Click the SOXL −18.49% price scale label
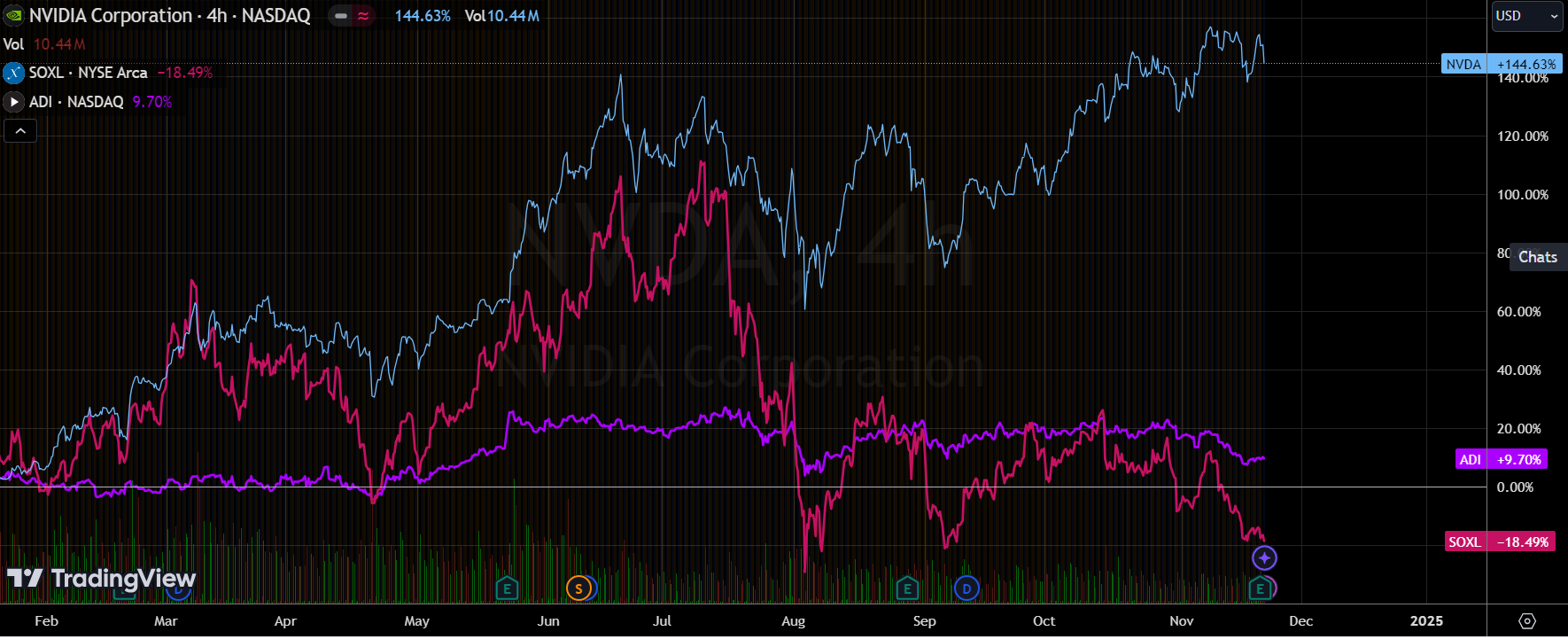This screenshot has height=639, width=1568. click(x=1500, y=542)
